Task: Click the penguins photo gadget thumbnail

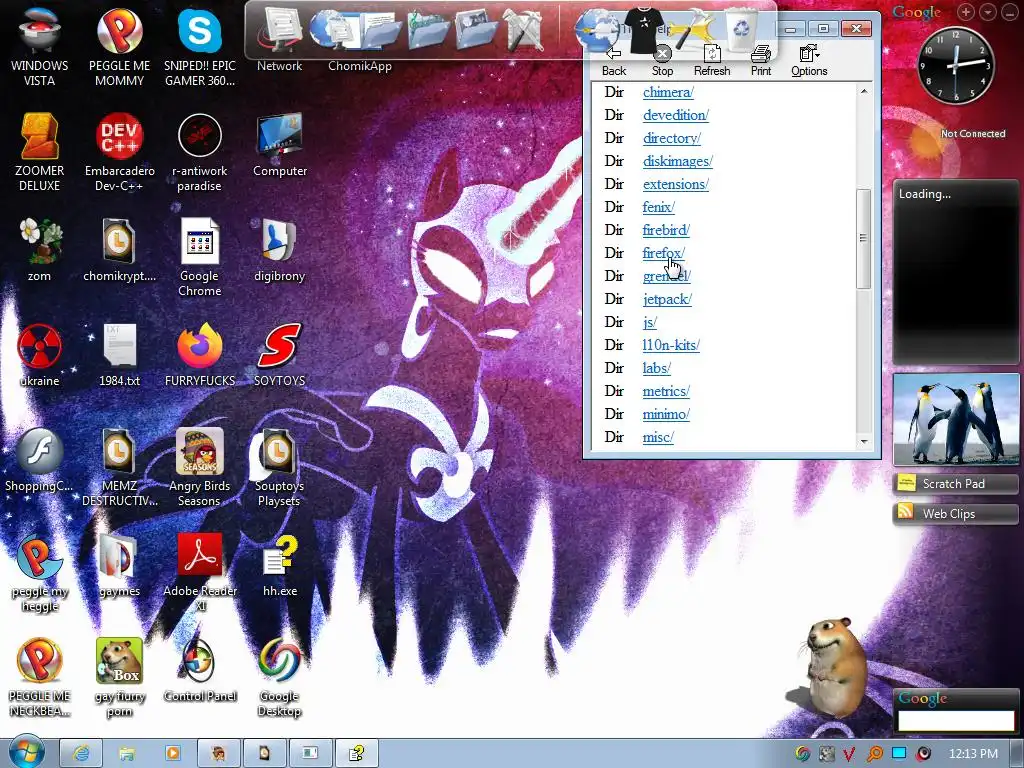Action: [x=956, y=419]
